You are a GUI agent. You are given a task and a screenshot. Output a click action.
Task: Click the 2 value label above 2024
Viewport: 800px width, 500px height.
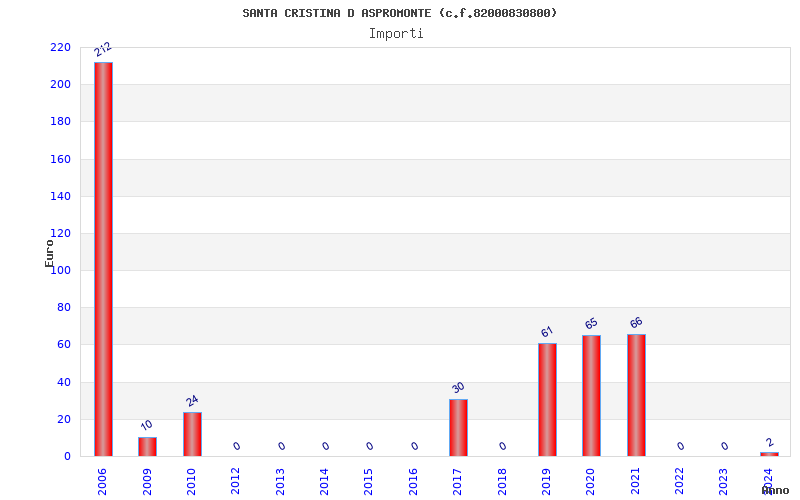[x=770, y=442]
